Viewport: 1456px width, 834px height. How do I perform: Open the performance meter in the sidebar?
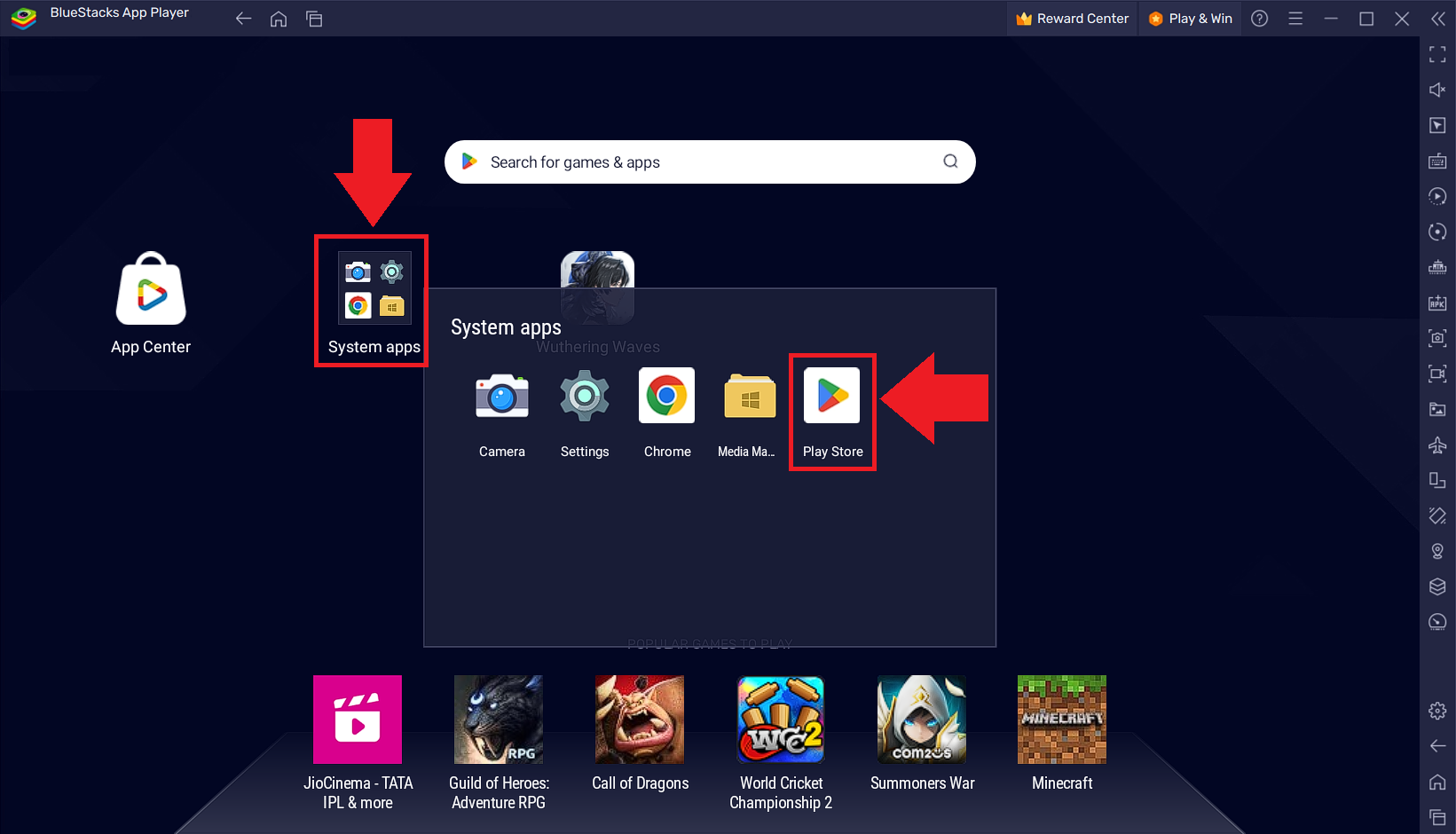(x=1437, y=622)
